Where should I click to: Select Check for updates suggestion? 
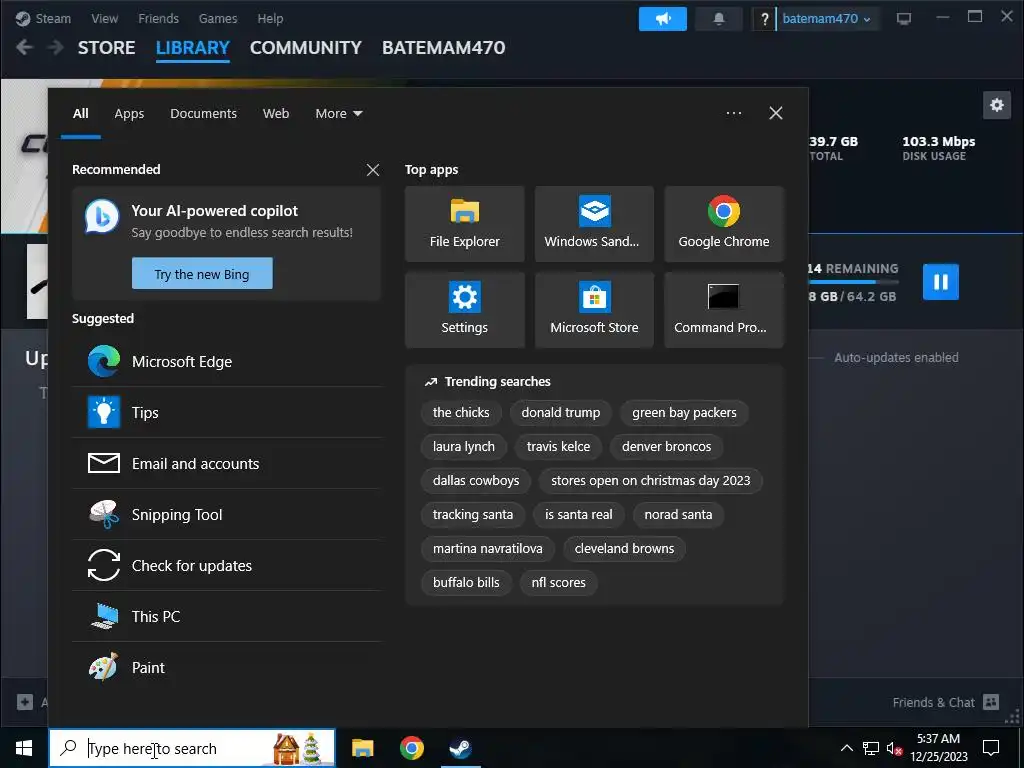(x=227, y=566)
